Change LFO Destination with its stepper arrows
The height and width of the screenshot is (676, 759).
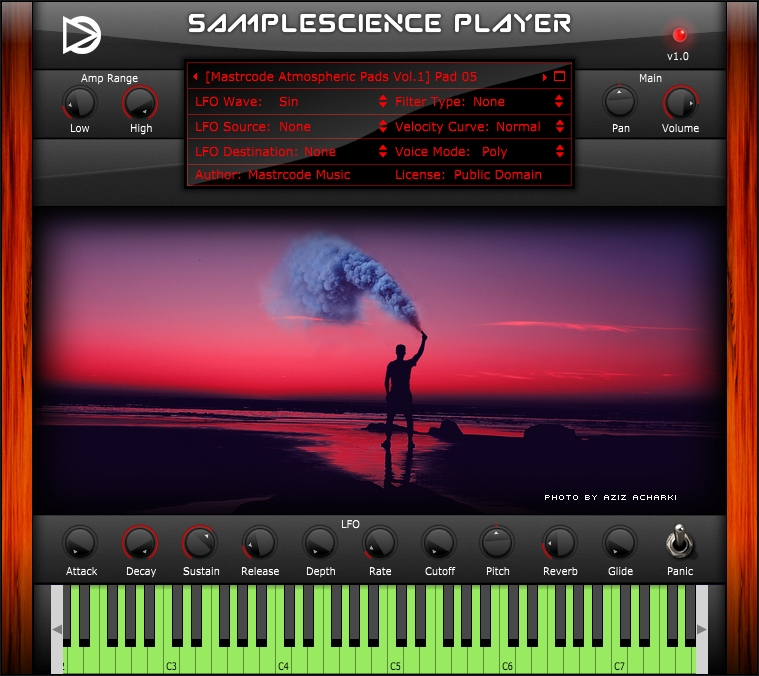click(x=383, y=151)
